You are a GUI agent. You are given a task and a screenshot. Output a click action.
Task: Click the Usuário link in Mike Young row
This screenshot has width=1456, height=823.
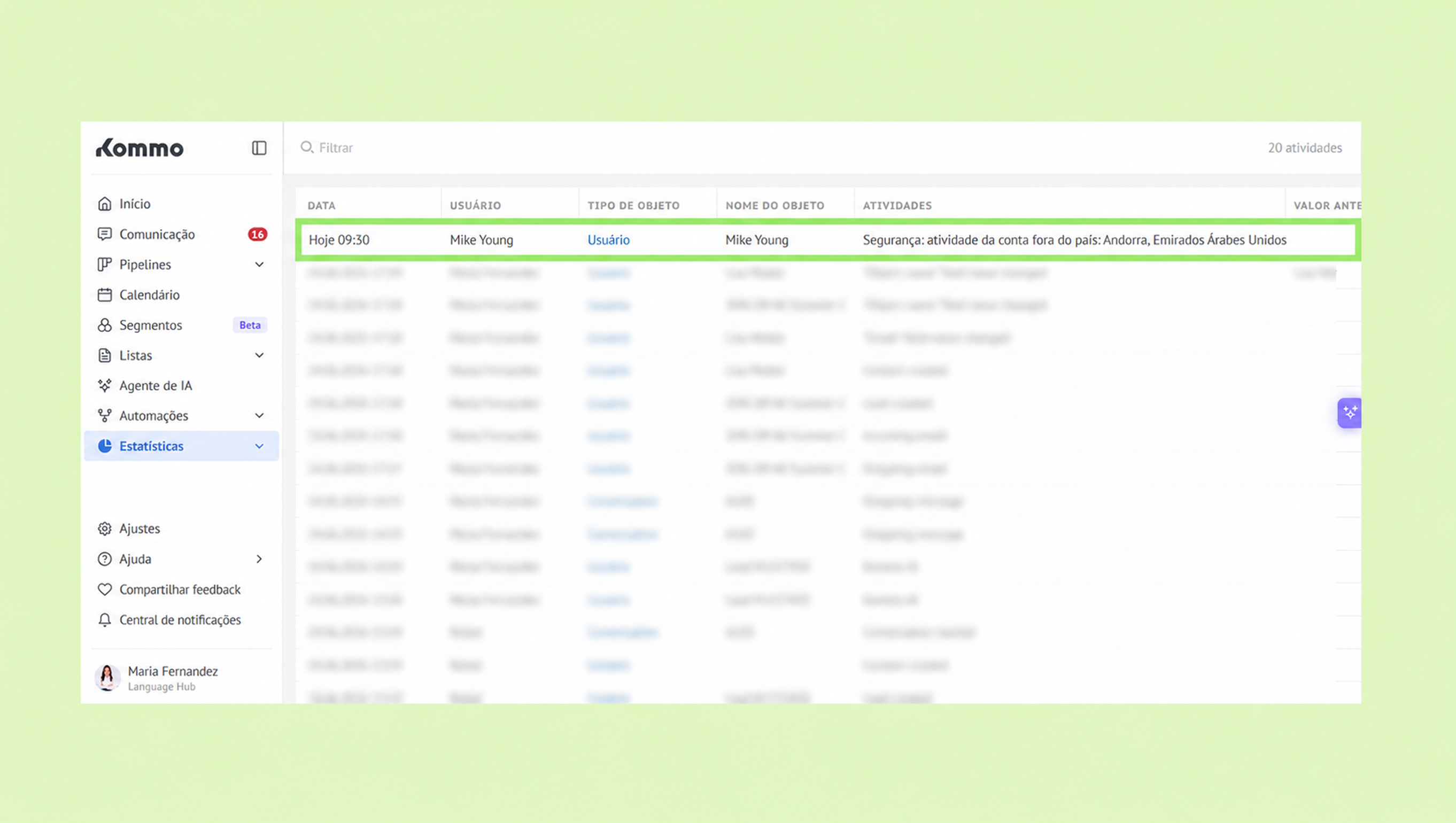click(x=608, y=239)
